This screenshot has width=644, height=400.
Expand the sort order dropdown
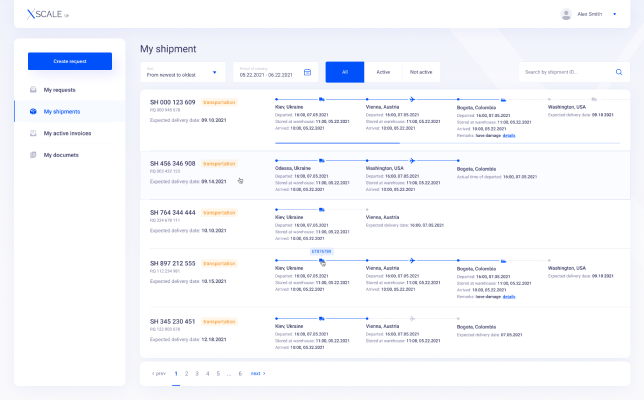tap(183, 72)
